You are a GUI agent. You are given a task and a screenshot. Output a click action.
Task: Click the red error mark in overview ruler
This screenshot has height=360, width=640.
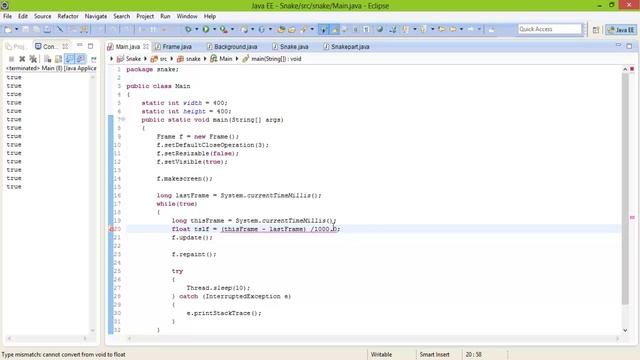click(x=632, y=218)
